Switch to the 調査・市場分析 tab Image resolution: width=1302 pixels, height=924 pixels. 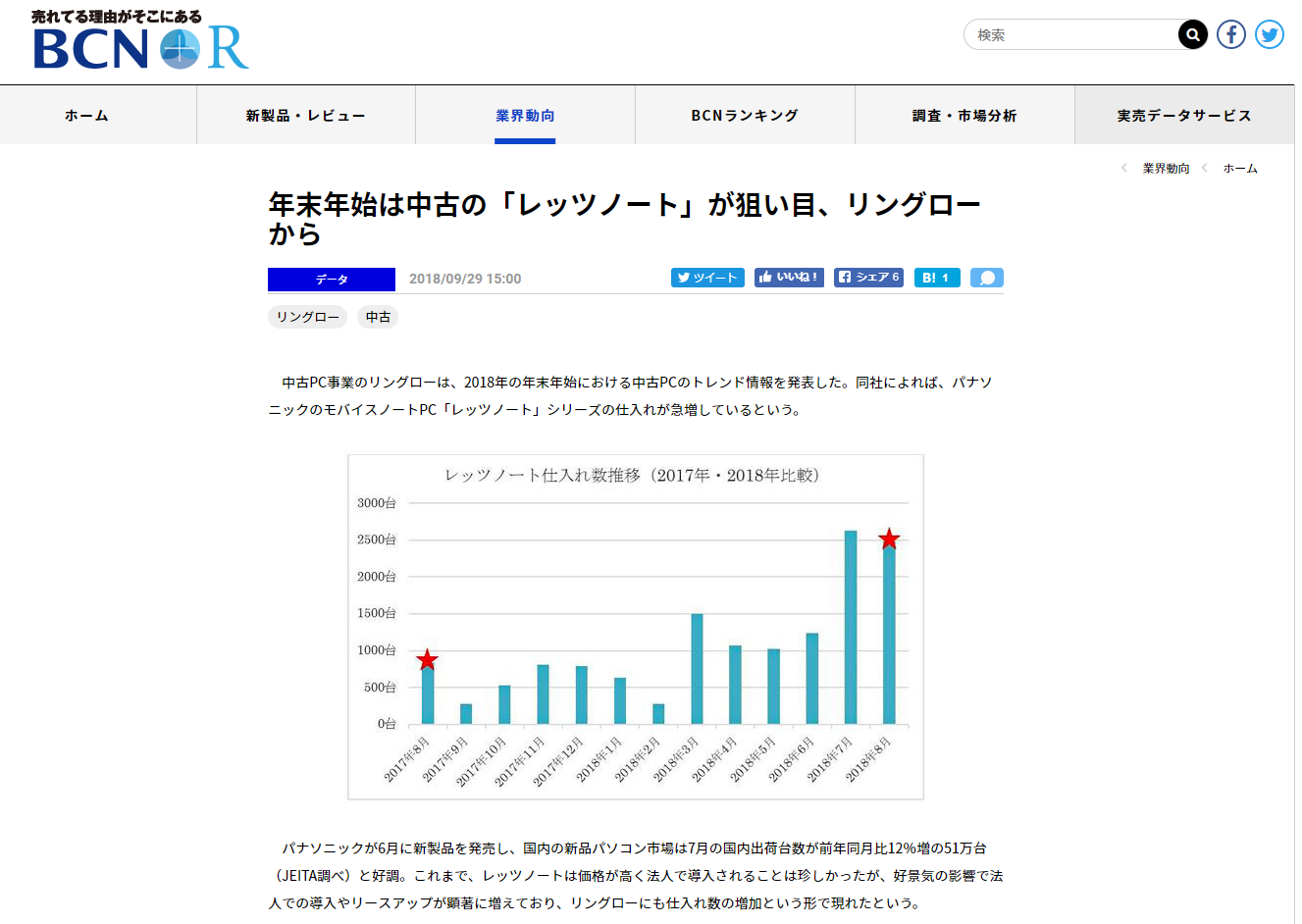964,116
